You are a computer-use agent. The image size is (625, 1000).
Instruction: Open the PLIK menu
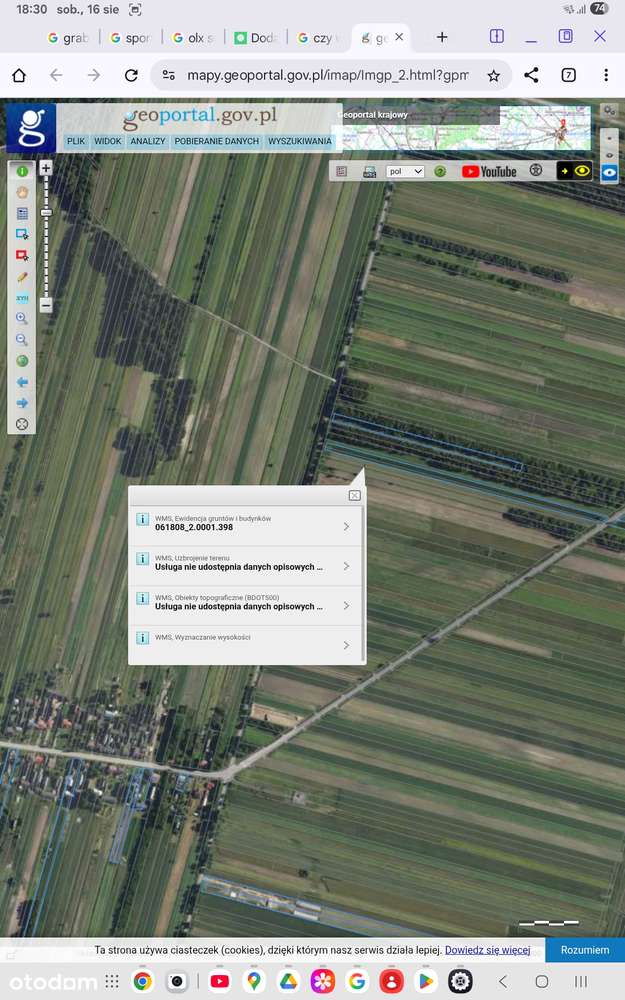click(76, 141)
